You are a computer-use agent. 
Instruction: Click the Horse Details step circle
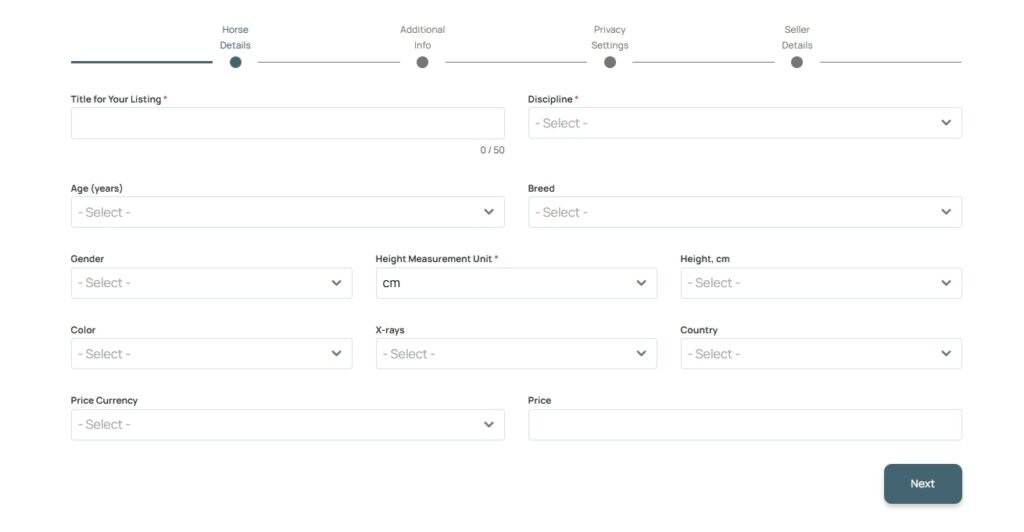point(235,62)
